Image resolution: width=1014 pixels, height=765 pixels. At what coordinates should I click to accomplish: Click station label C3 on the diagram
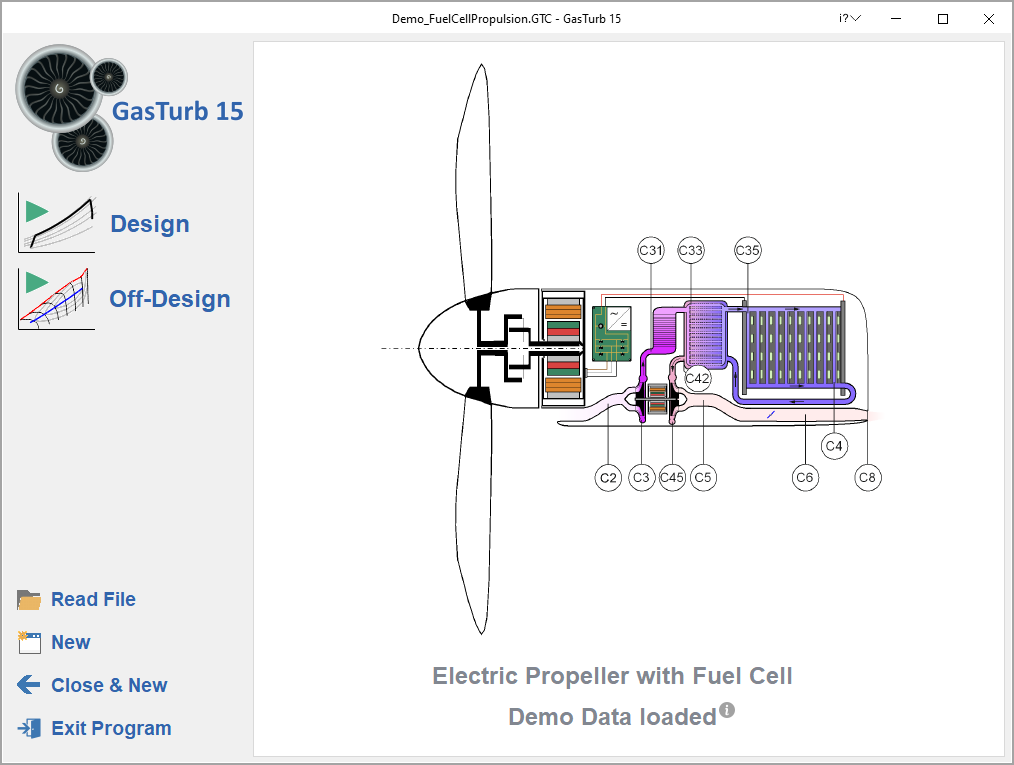(641, 478)
